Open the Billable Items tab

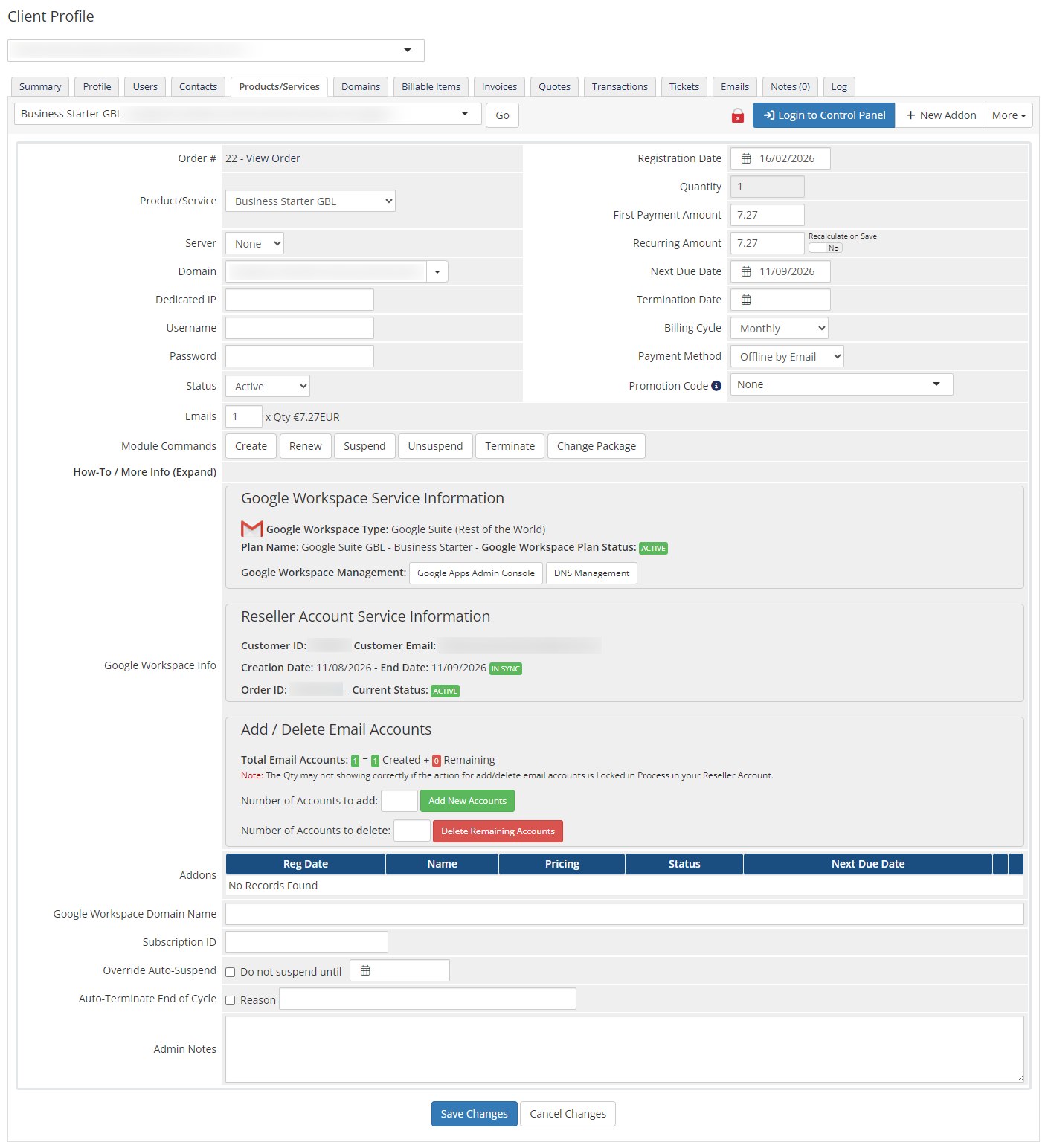(x=431, y=86)
